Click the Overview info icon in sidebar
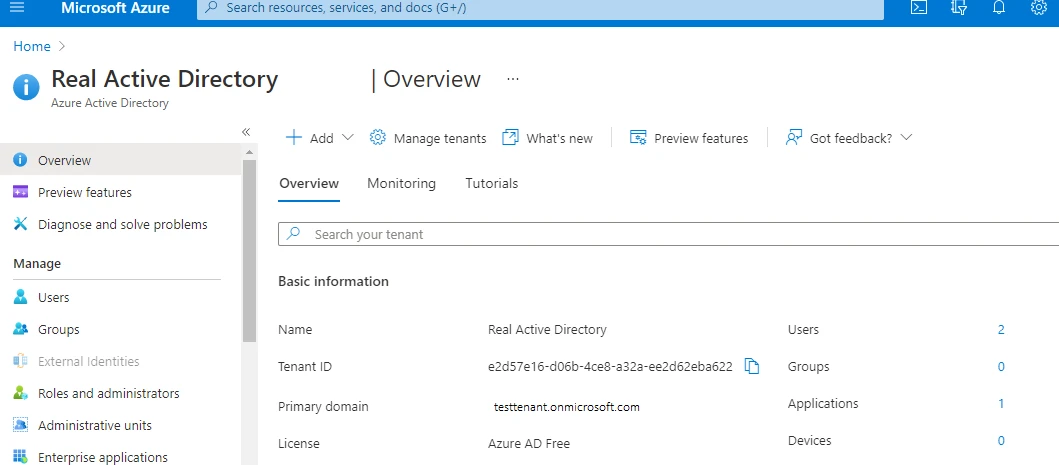This screenshot has width=1059, height=465. (20, 160)
